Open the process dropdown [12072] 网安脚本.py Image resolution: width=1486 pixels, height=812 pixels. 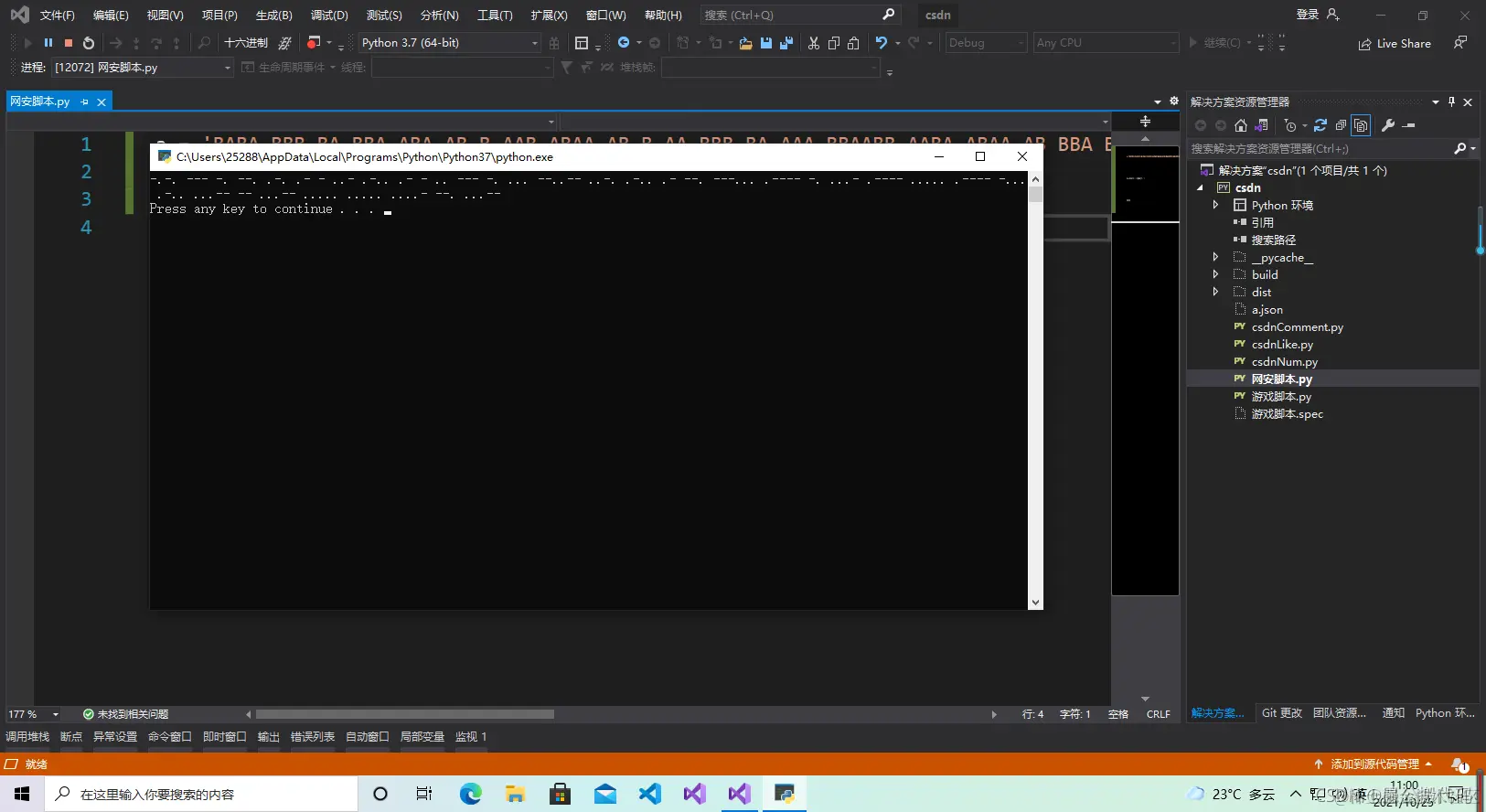pos(143,68)
